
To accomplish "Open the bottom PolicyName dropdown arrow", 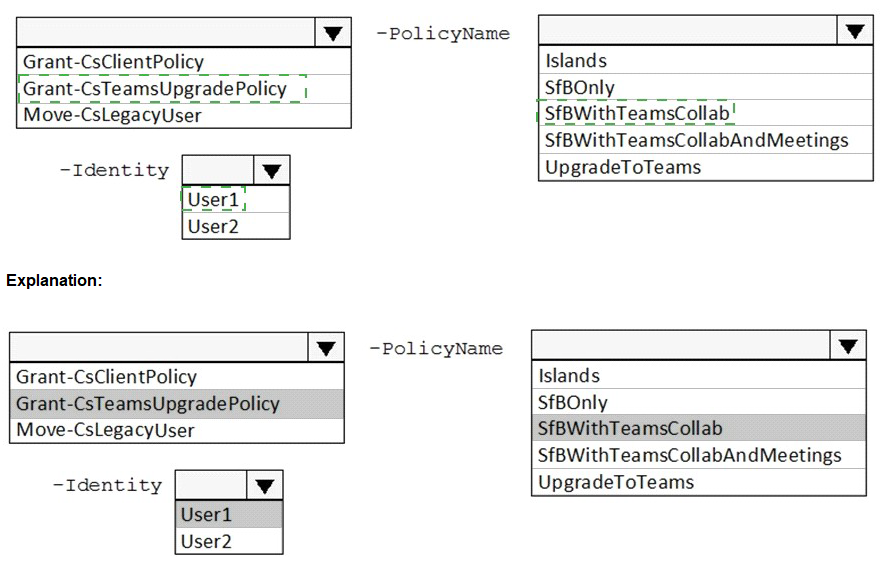I will point(848,346).
